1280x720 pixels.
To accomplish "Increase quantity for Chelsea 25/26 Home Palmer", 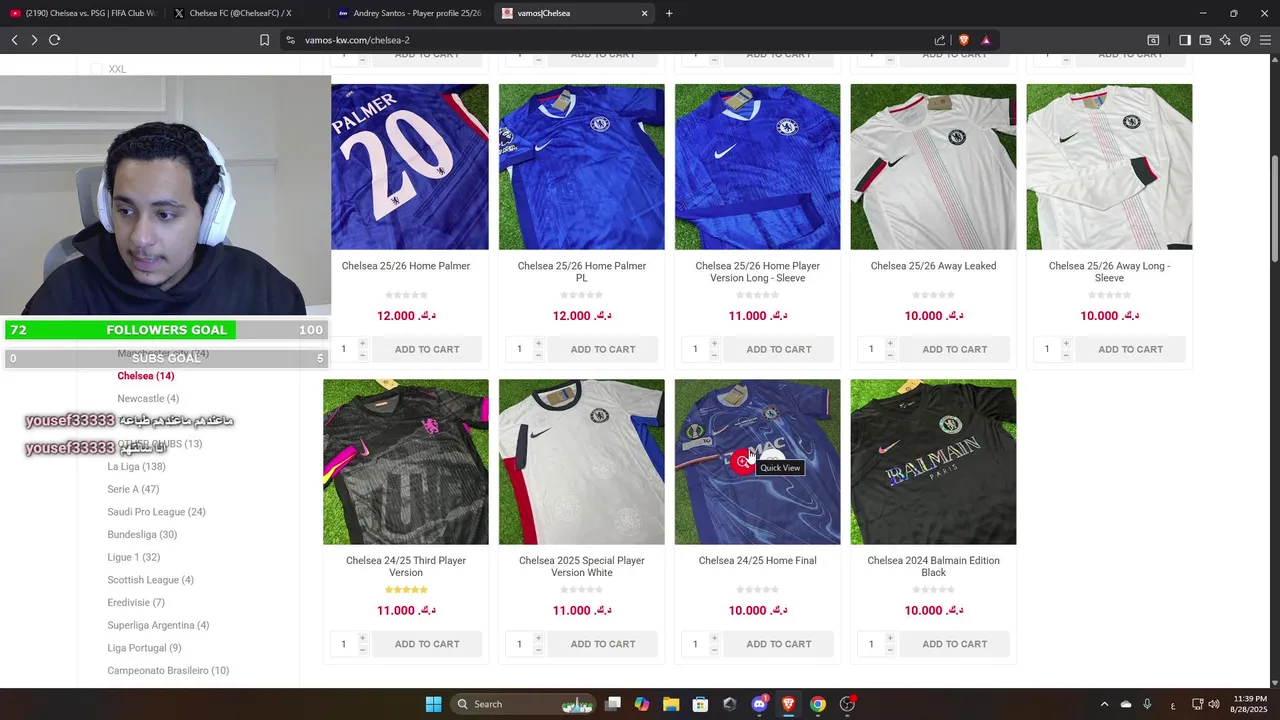I will [362, 344].
